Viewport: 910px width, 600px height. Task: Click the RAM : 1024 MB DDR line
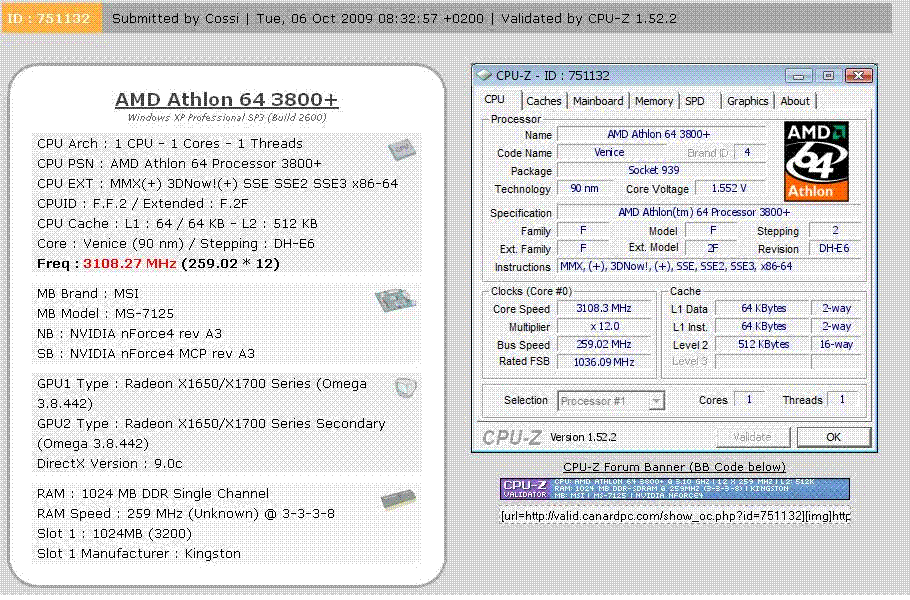(153, 494)
